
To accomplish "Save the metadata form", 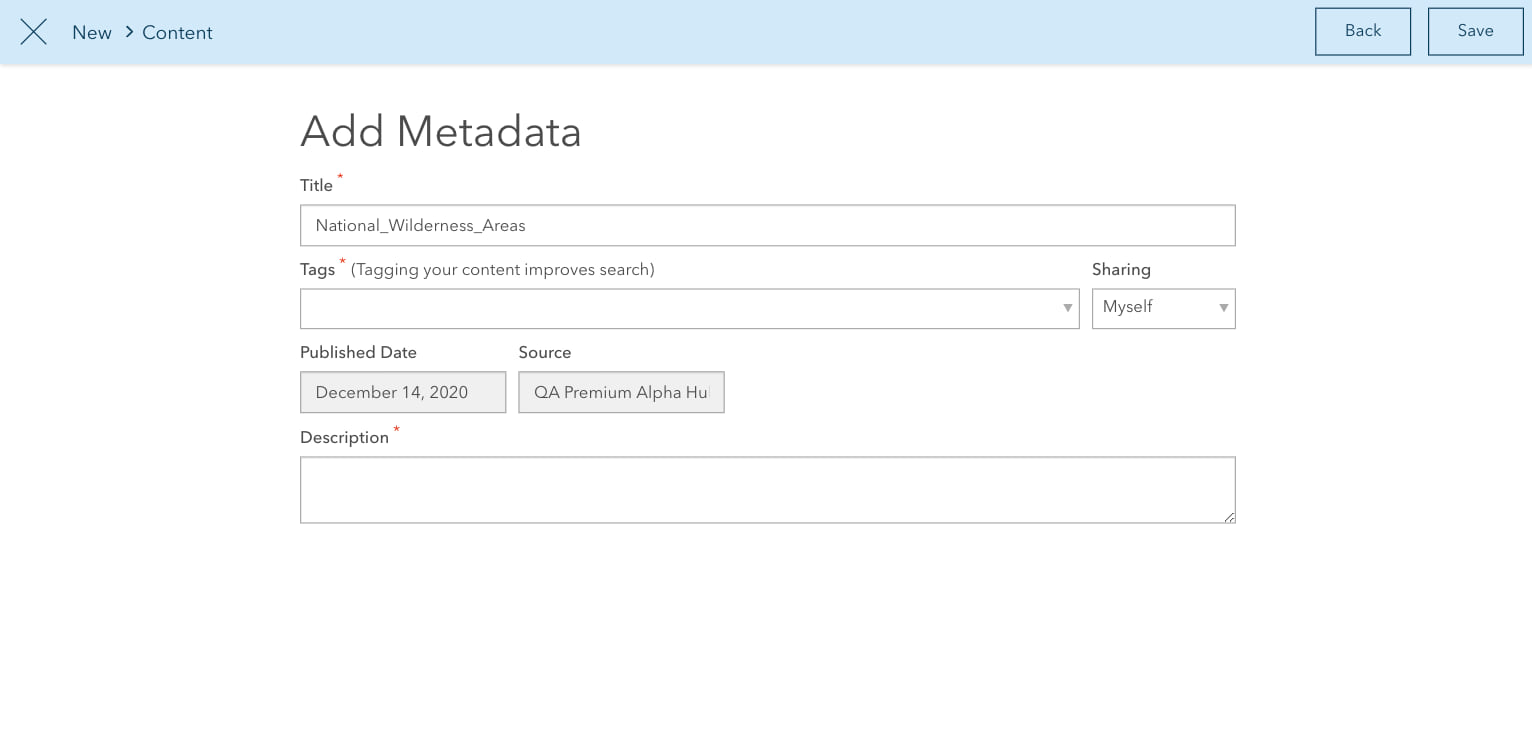I will coord(1475,31).
